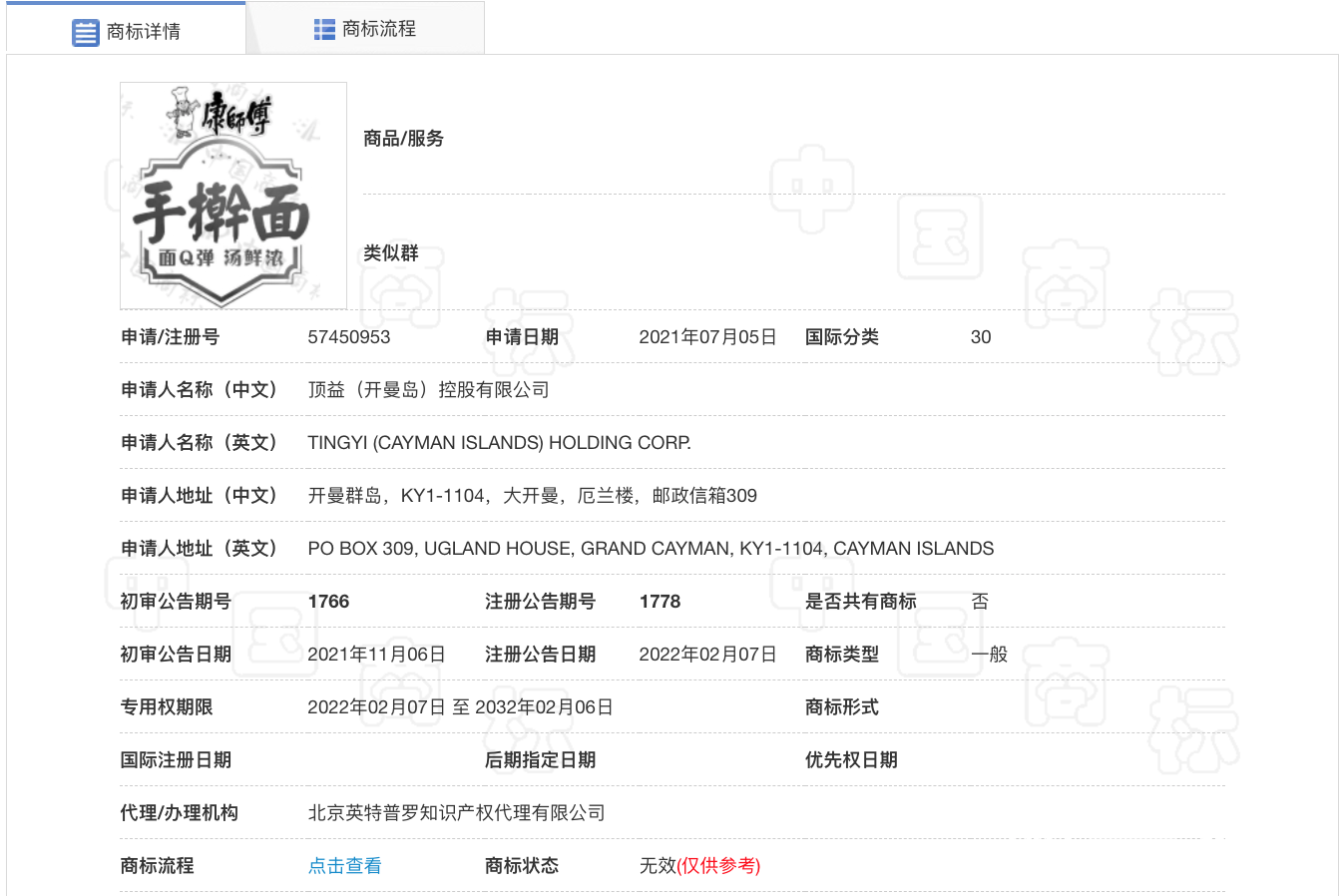
Task: Select the trademark type value 一般
Action: pos(989,655)
